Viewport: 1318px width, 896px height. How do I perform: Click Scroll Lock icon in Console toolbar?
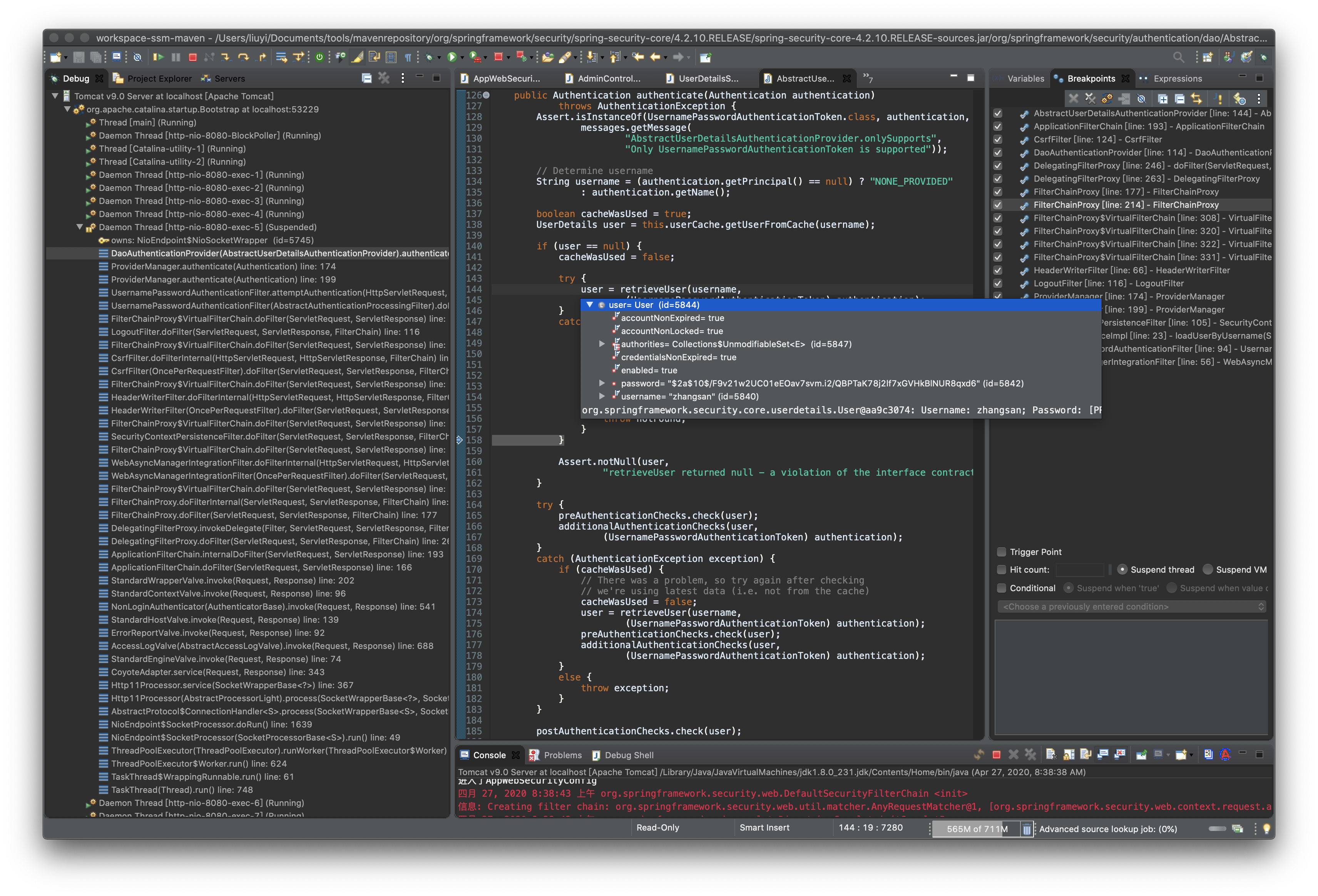(1069, 755)
